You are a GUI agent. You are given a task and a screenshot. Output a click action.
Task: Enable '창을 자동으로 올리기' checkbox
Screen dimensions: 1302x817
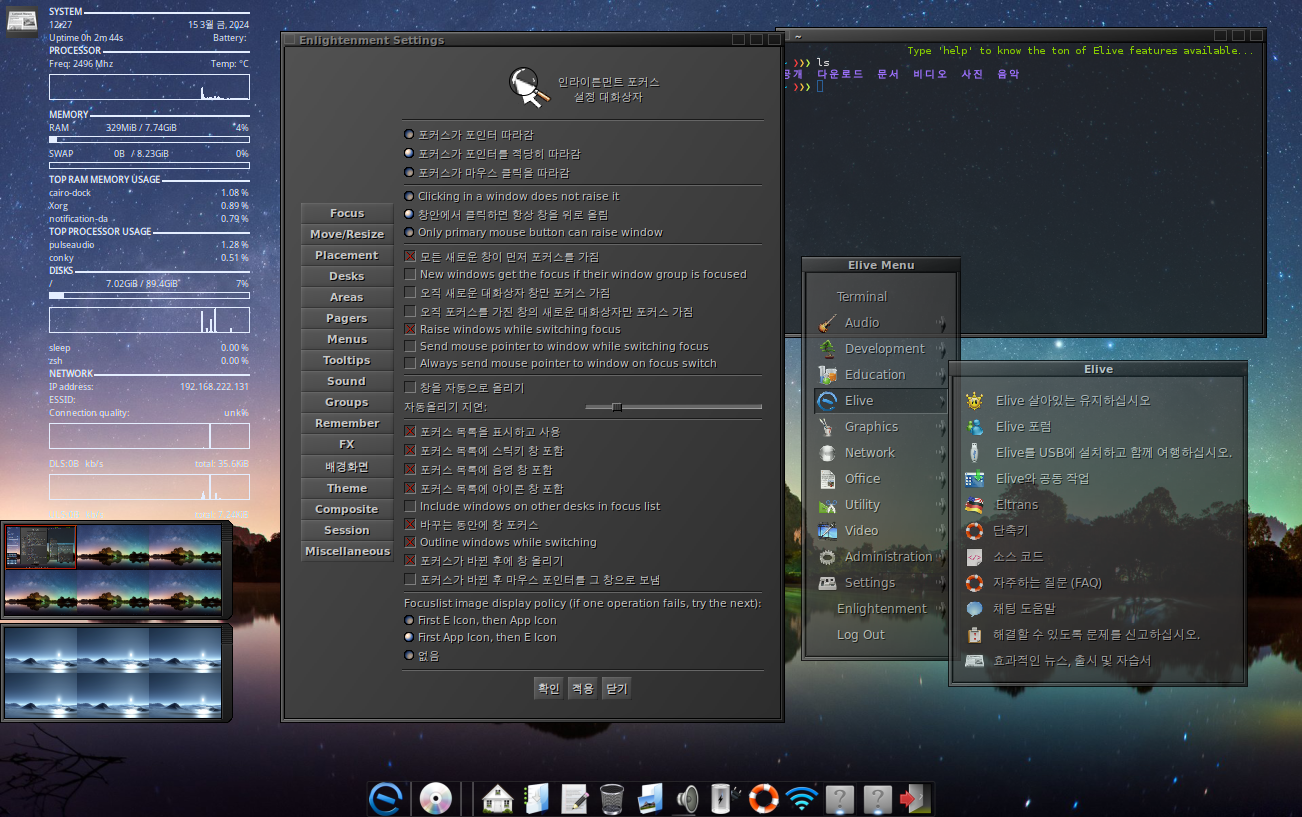[410, 387]
